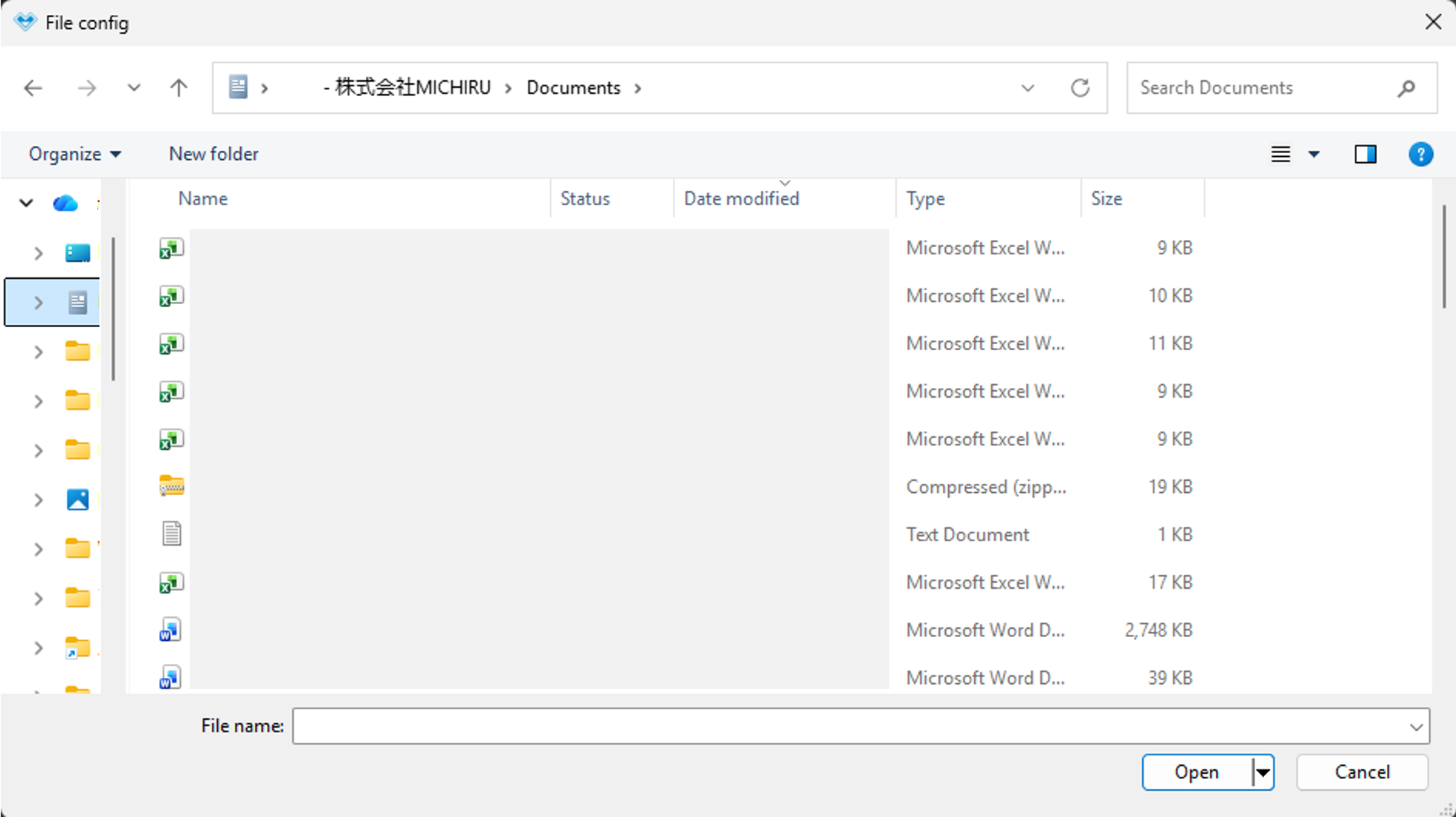This screenshot has height=817, width=1456.
Task: Select the compressed zip file icon
Action: coord(171,486)
